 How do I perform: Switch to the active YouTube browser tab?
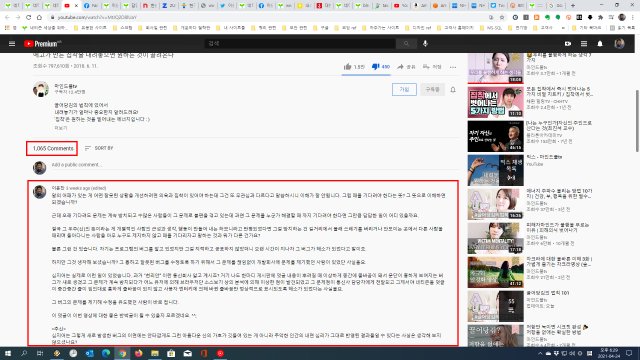(71, 6)
